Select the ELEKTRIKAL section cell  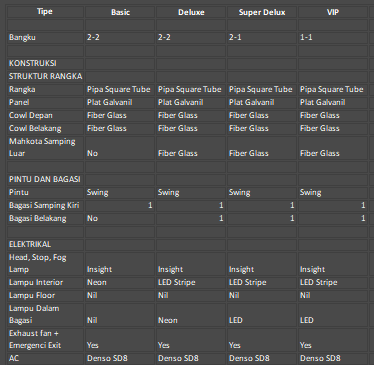(x=45, y=244)
